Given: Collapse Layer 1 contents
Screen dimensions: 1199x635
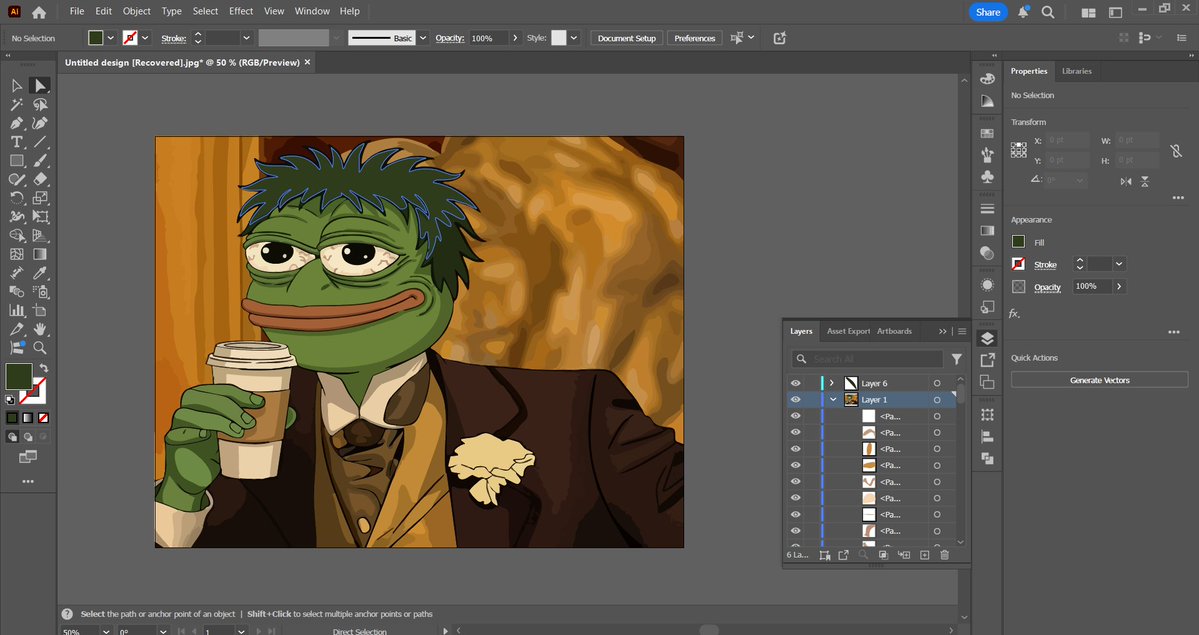Looking at the screenshot, I should click(x=833, y=399).
